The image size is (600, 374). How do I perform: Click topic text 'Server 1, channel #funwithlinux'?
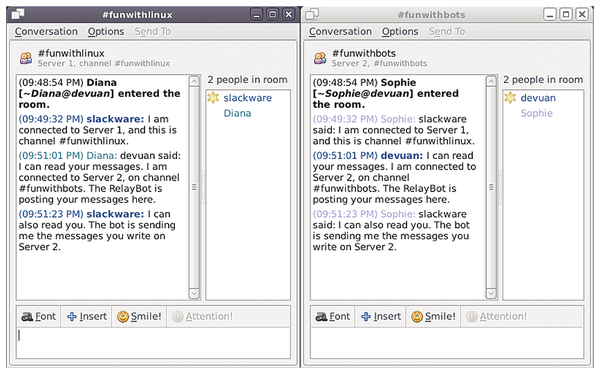pyautogui.click(x=104, y=63)
